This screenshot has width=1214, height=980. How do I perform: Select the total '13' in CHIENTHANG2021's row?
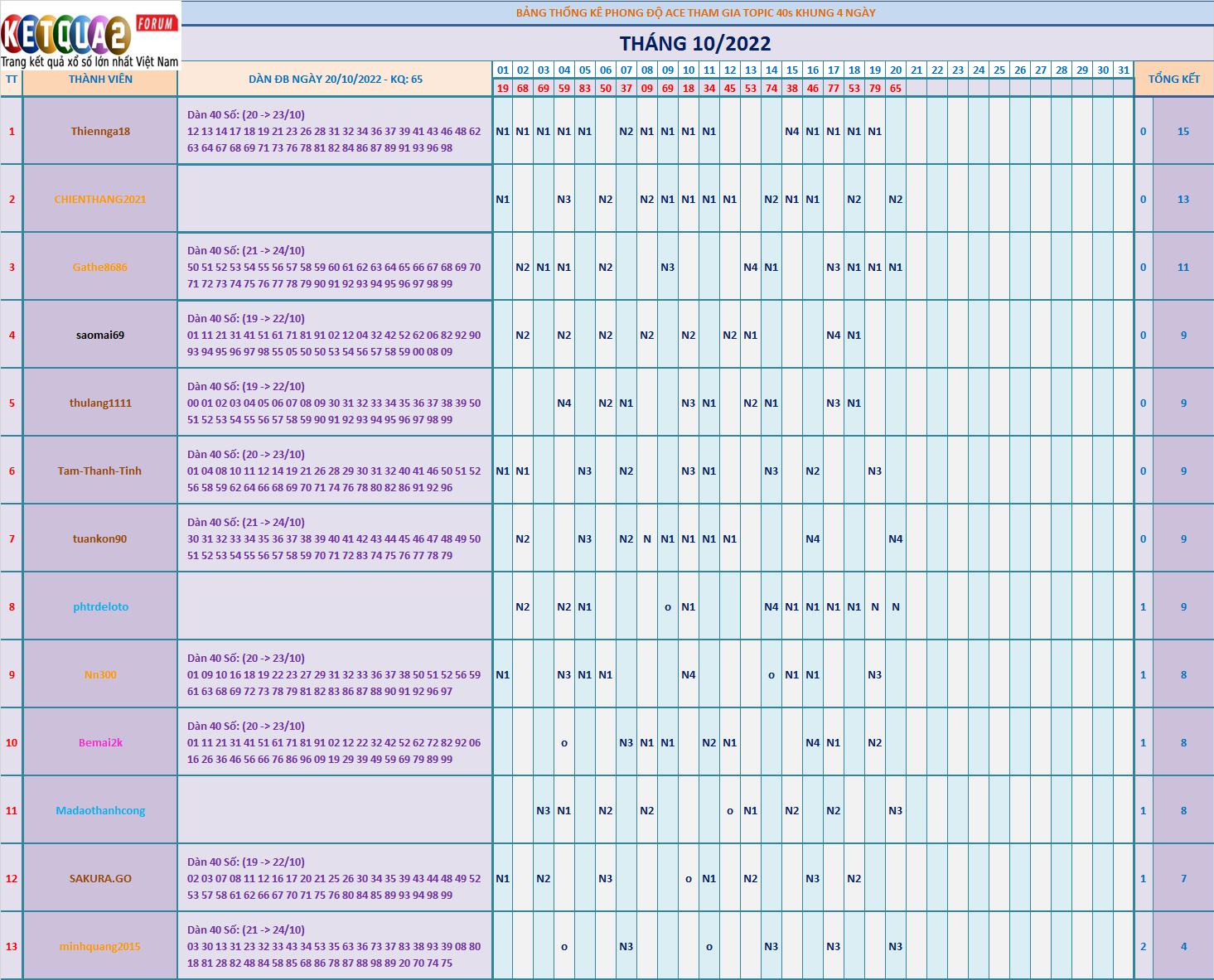click(1183, 199)
